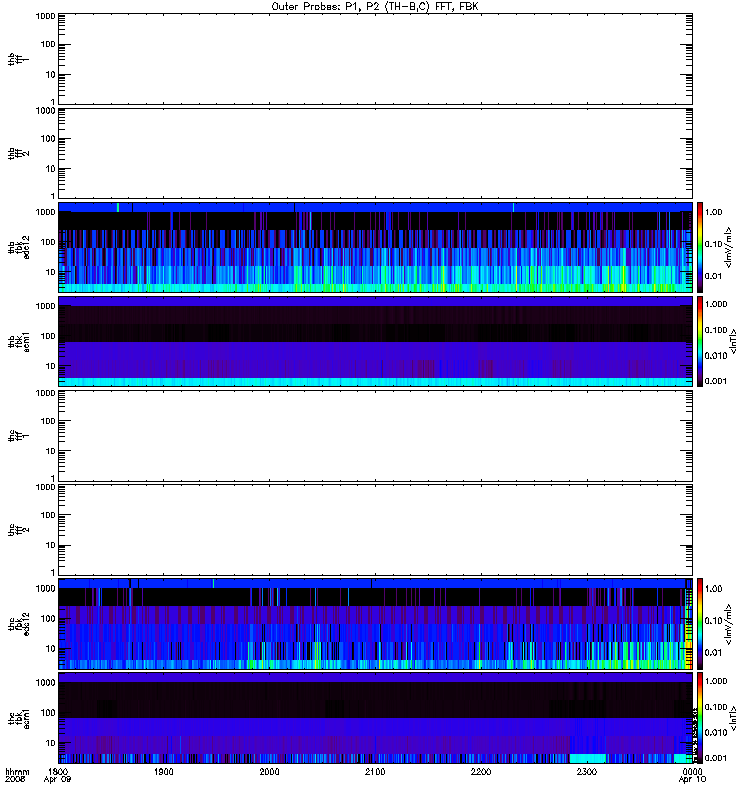This screenshot has width=750, height=800.
Task: Select the thc fbk scm1 spectrogram panel
Action: click(x=376, y=718)
